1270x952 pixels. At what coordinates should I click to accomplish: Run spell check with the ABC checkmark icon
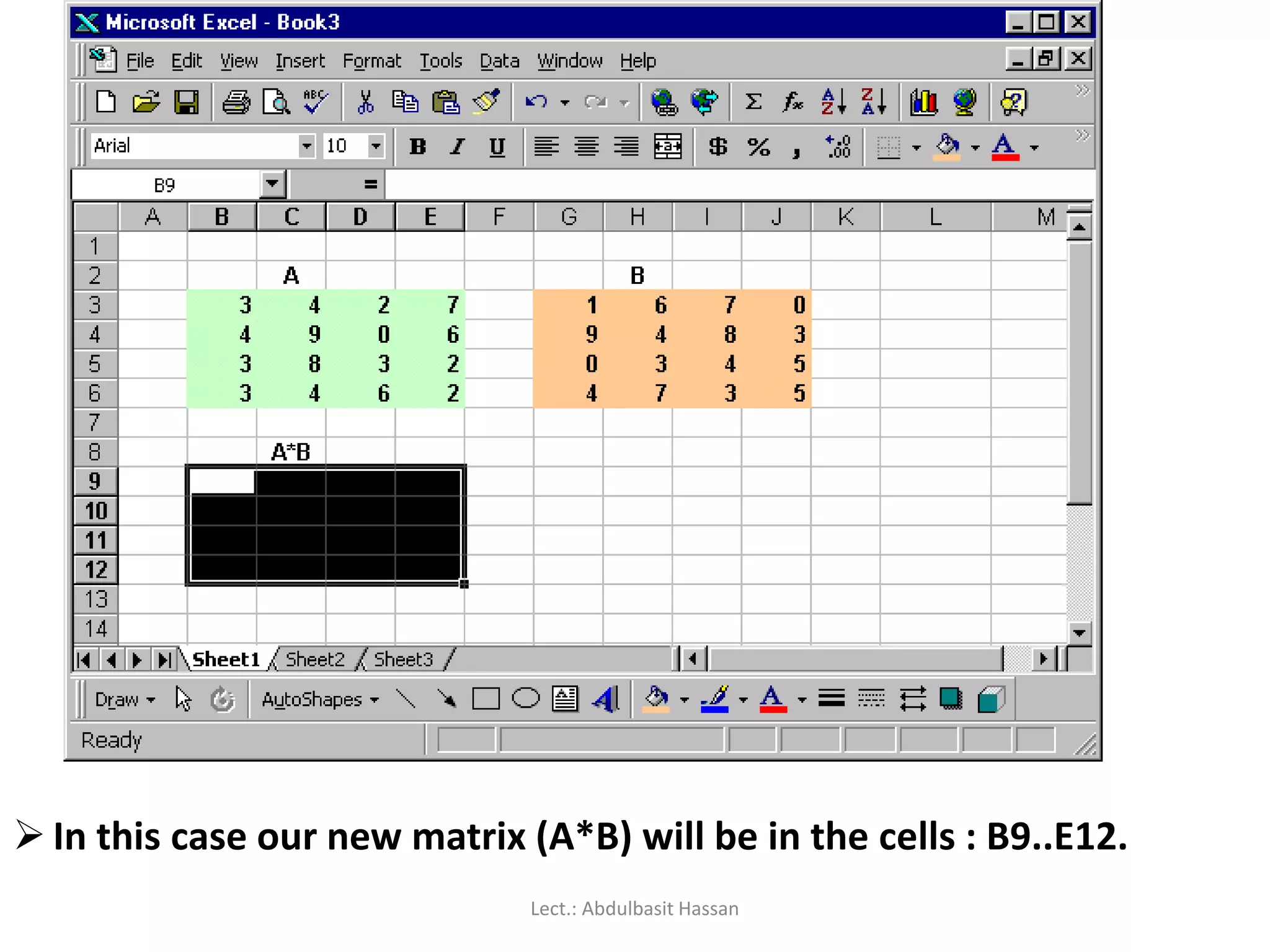(316, 102)
